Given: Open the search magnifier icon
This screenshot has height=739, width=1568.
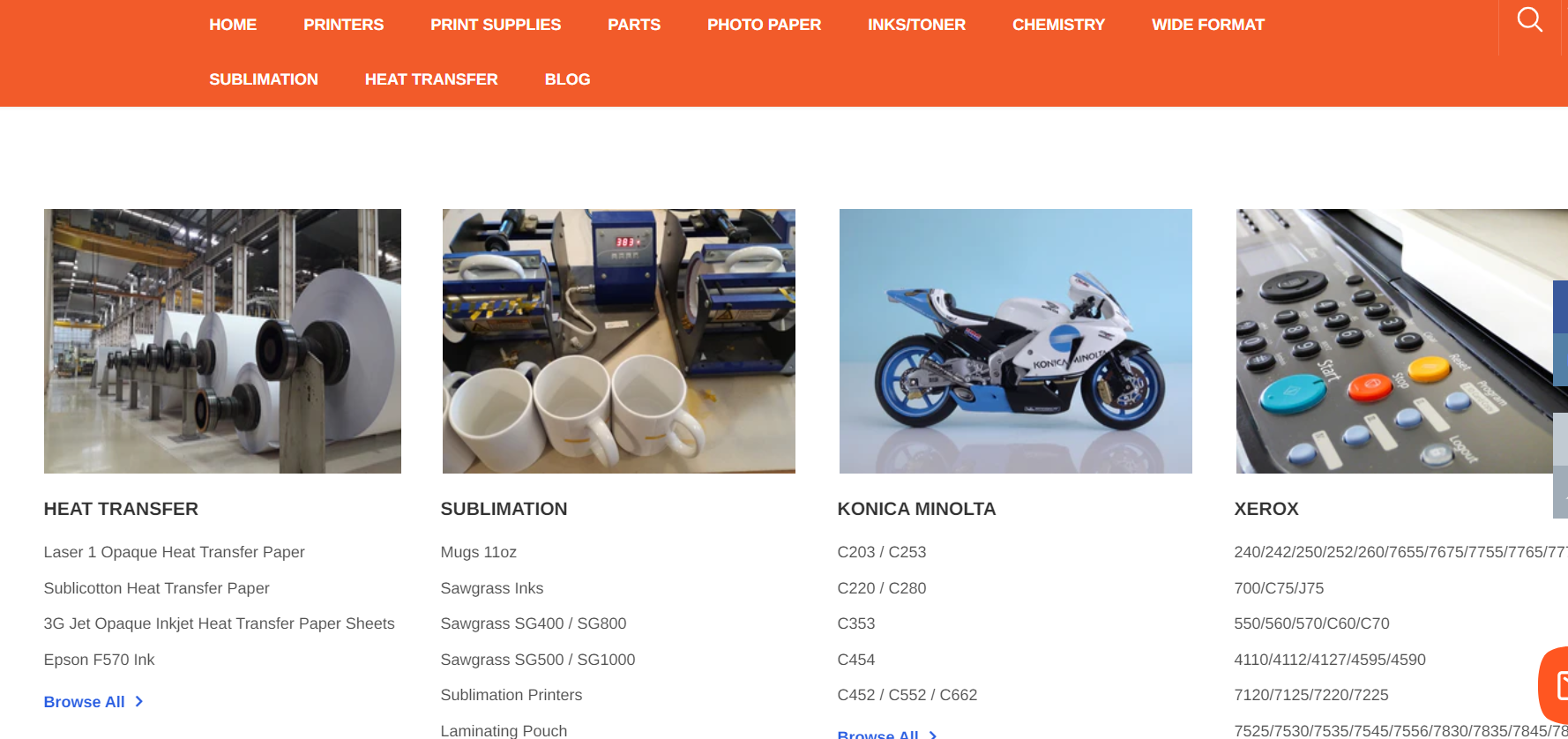Looking at the screenshot, I should [1529, 19].
